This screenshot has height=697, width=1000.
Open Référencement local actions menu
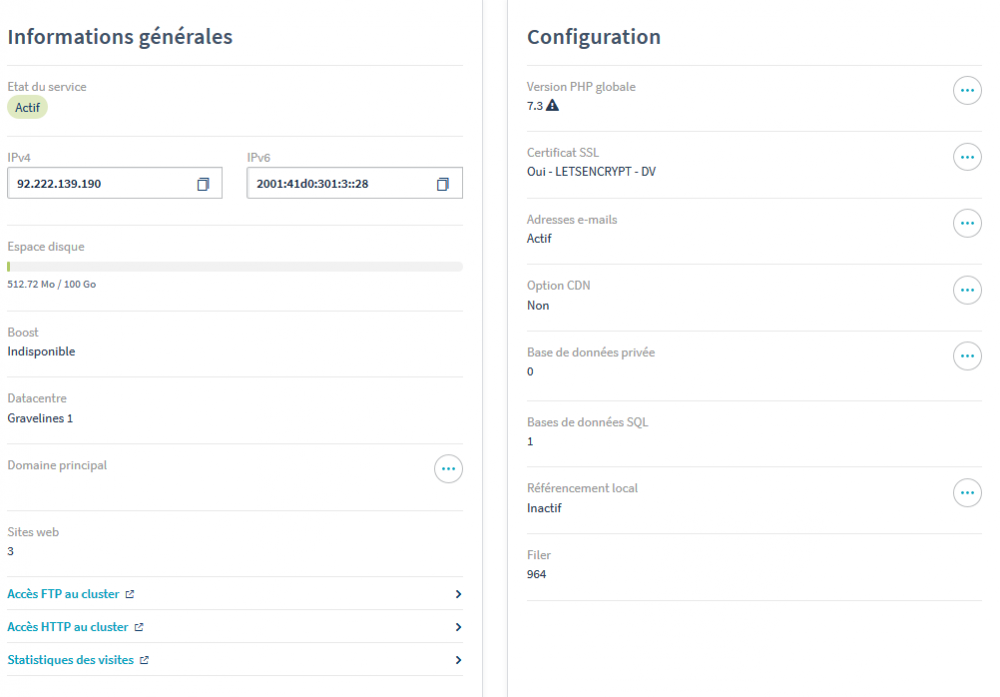click(967, 492)
